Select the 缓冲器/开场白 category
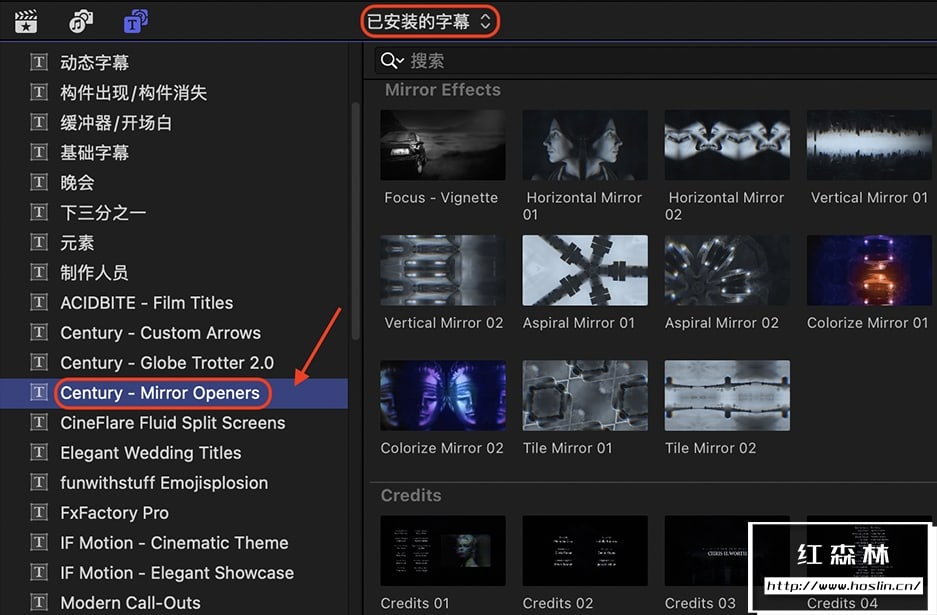 [x=173, y=123]
